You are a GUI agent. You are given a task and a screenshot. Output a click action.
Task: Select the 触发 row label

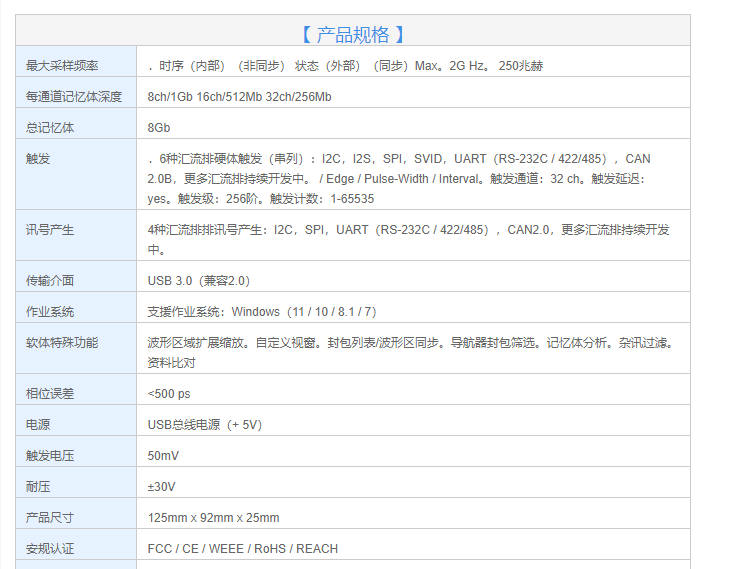coord(38,159)
